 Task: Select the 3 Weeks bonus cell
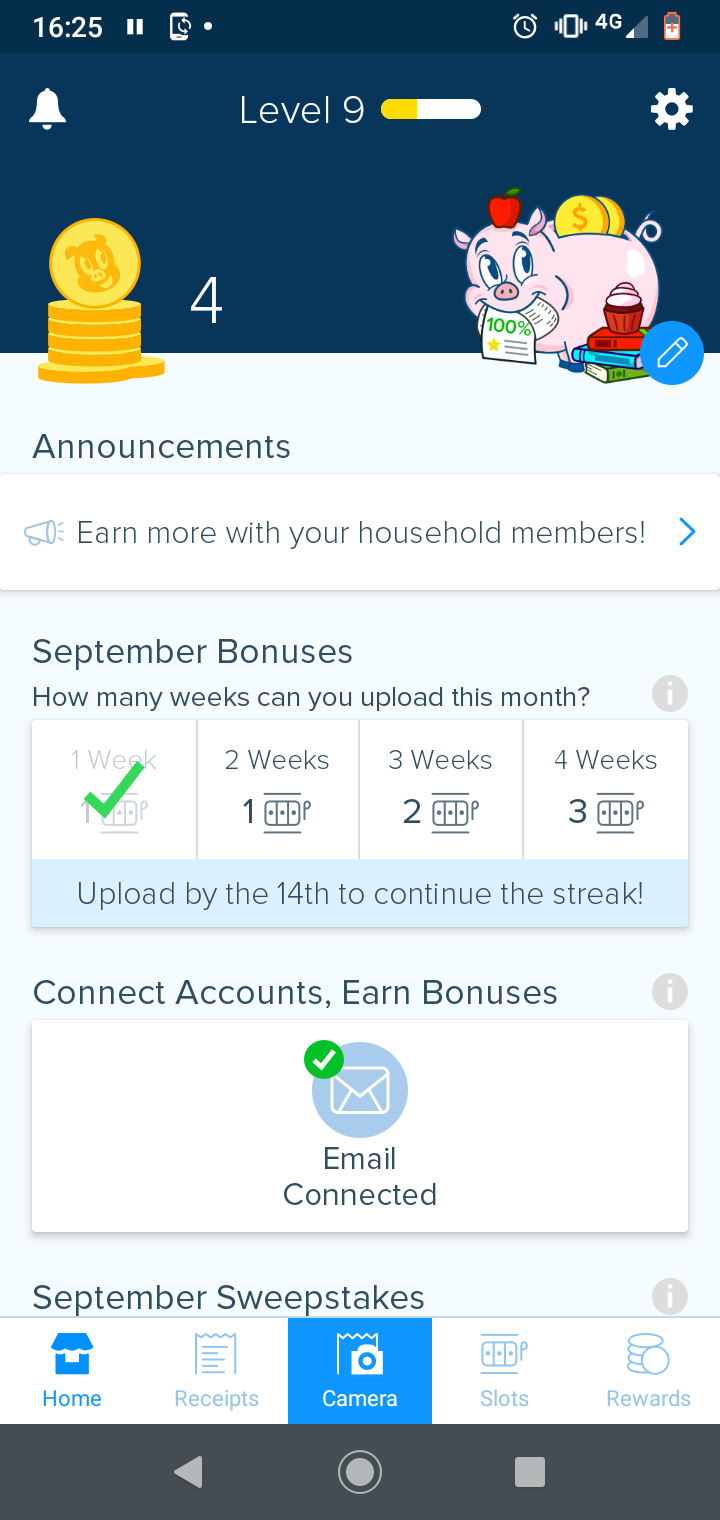click(x=440, y=790)
